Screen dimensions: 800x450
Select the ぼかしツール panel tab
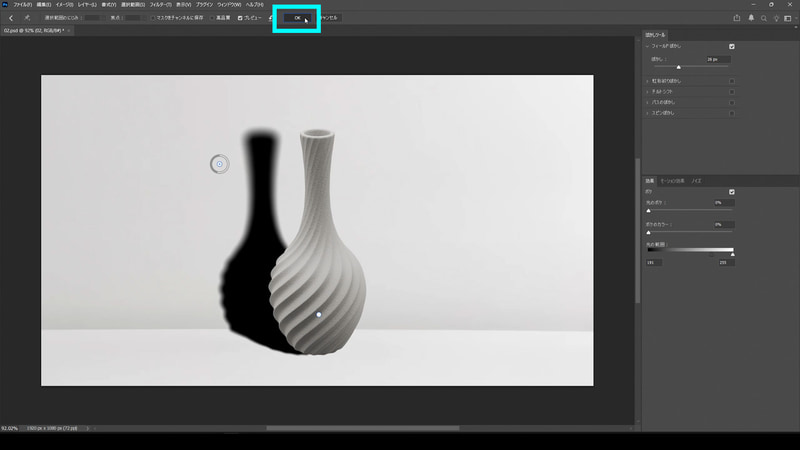coord(655,35)
